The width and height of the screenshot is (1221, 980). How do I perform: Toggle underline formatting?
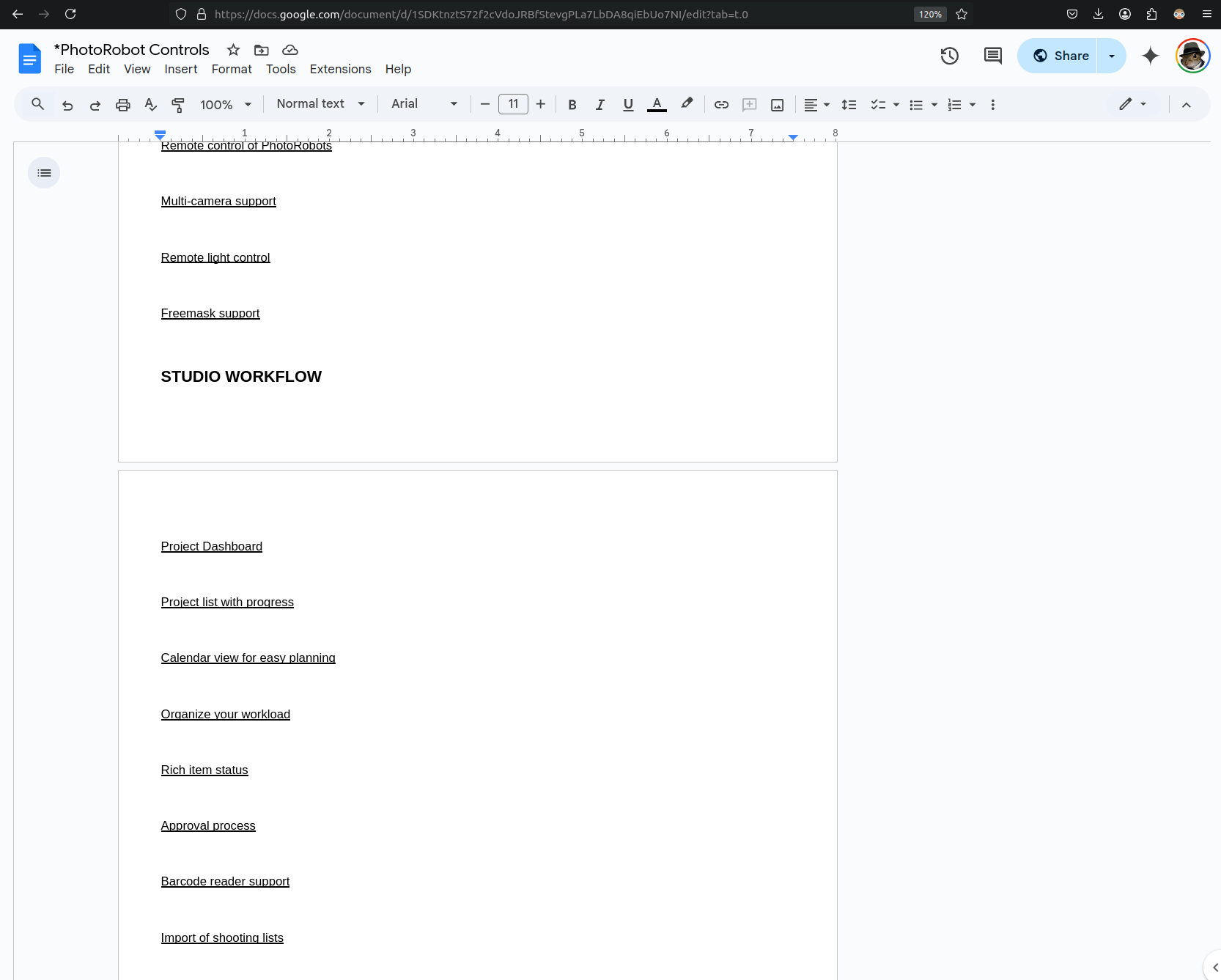628,105
